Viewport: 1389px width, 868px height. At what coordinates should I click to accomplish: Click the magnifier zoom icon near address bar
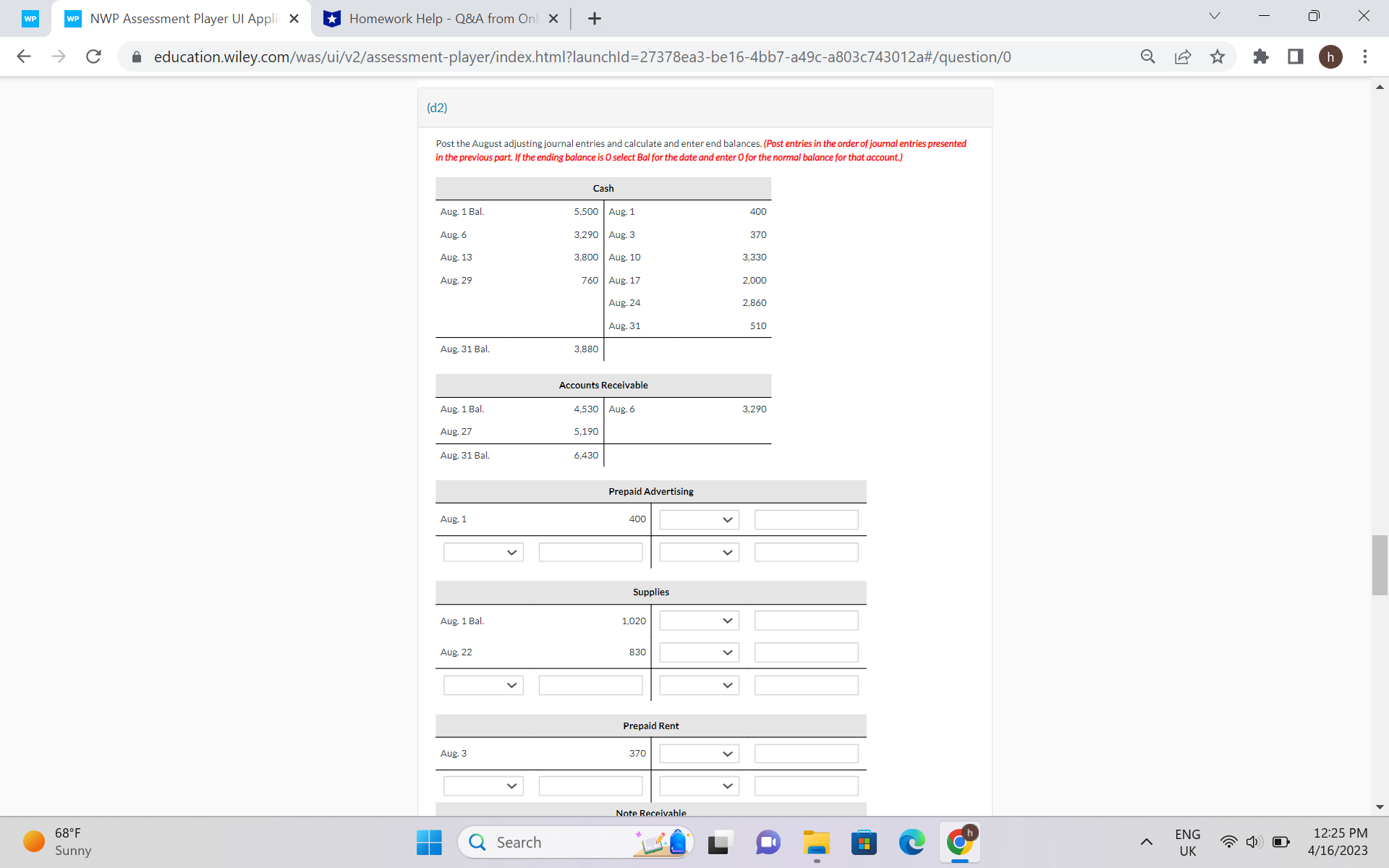[1147, 56]
